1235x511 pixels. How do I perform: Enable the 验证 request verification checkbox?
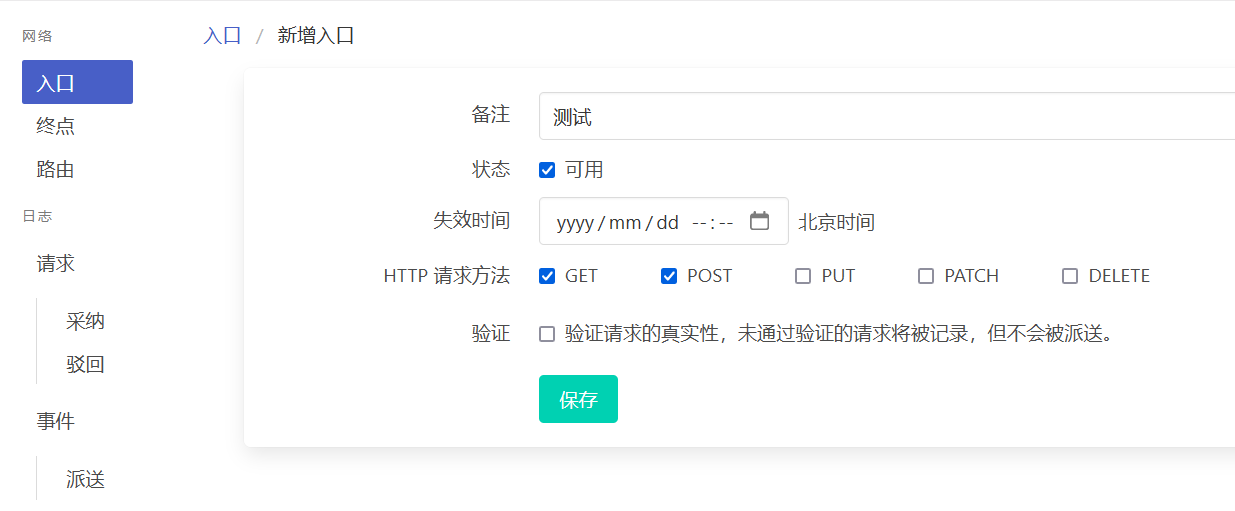[x=547, y=334]
